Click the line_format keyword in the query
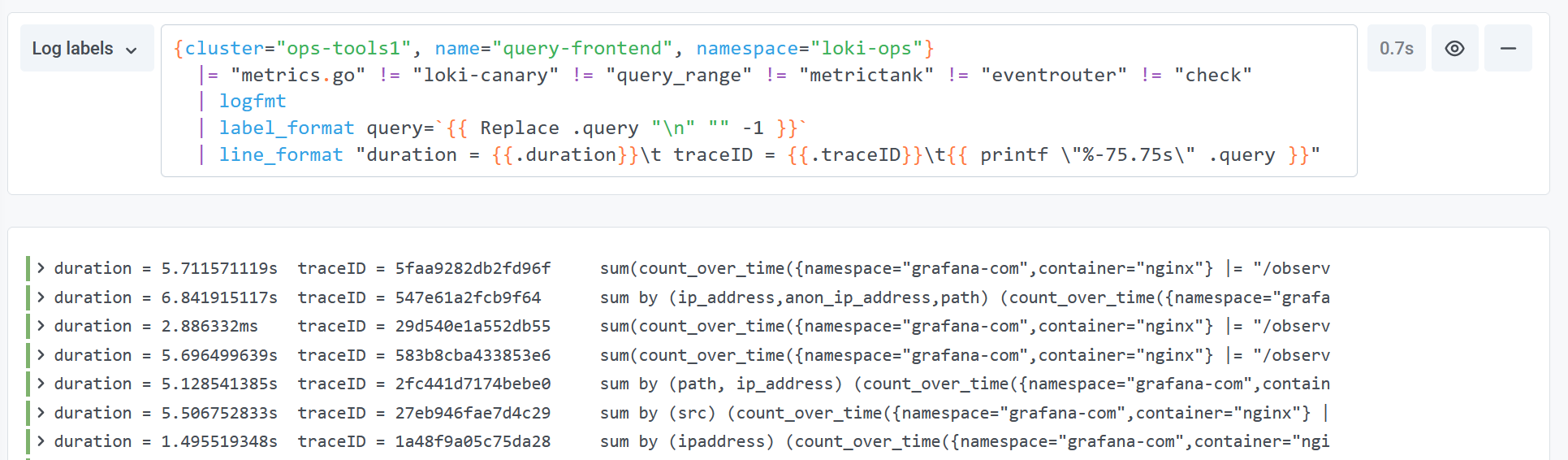1568x460 pixels. point(281,154)
